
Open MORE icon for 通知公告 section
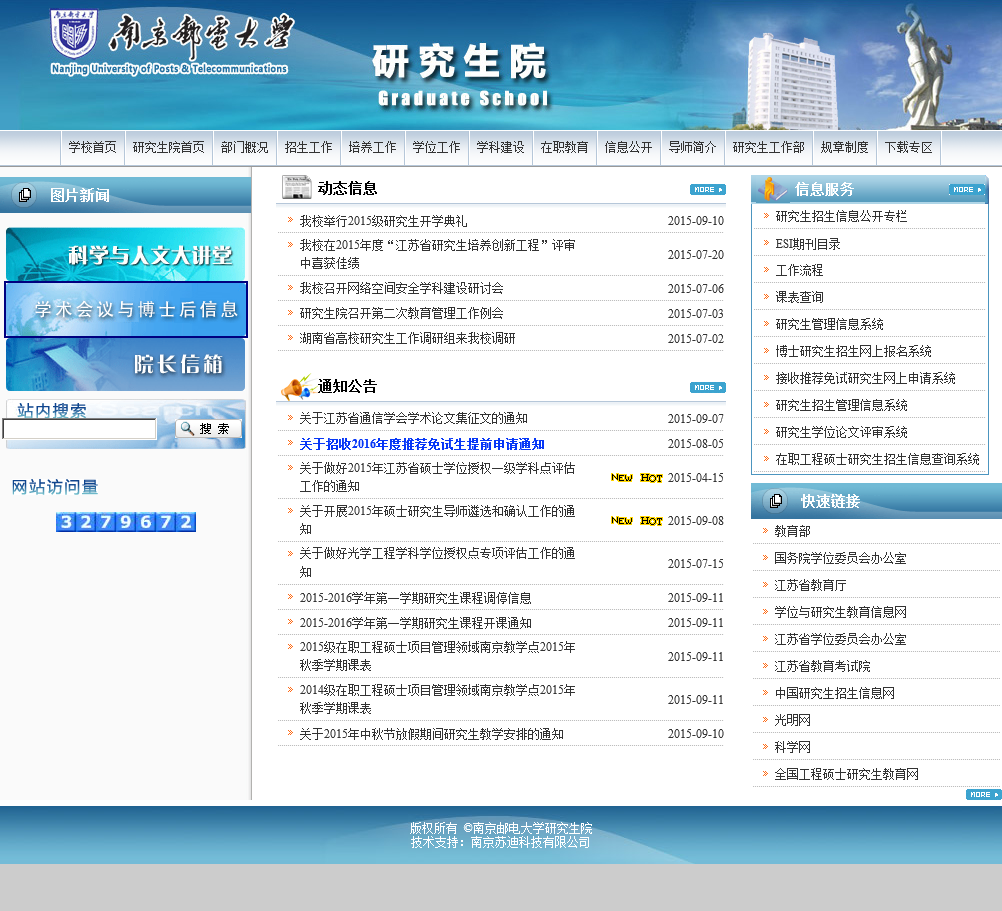pos(707,387)
